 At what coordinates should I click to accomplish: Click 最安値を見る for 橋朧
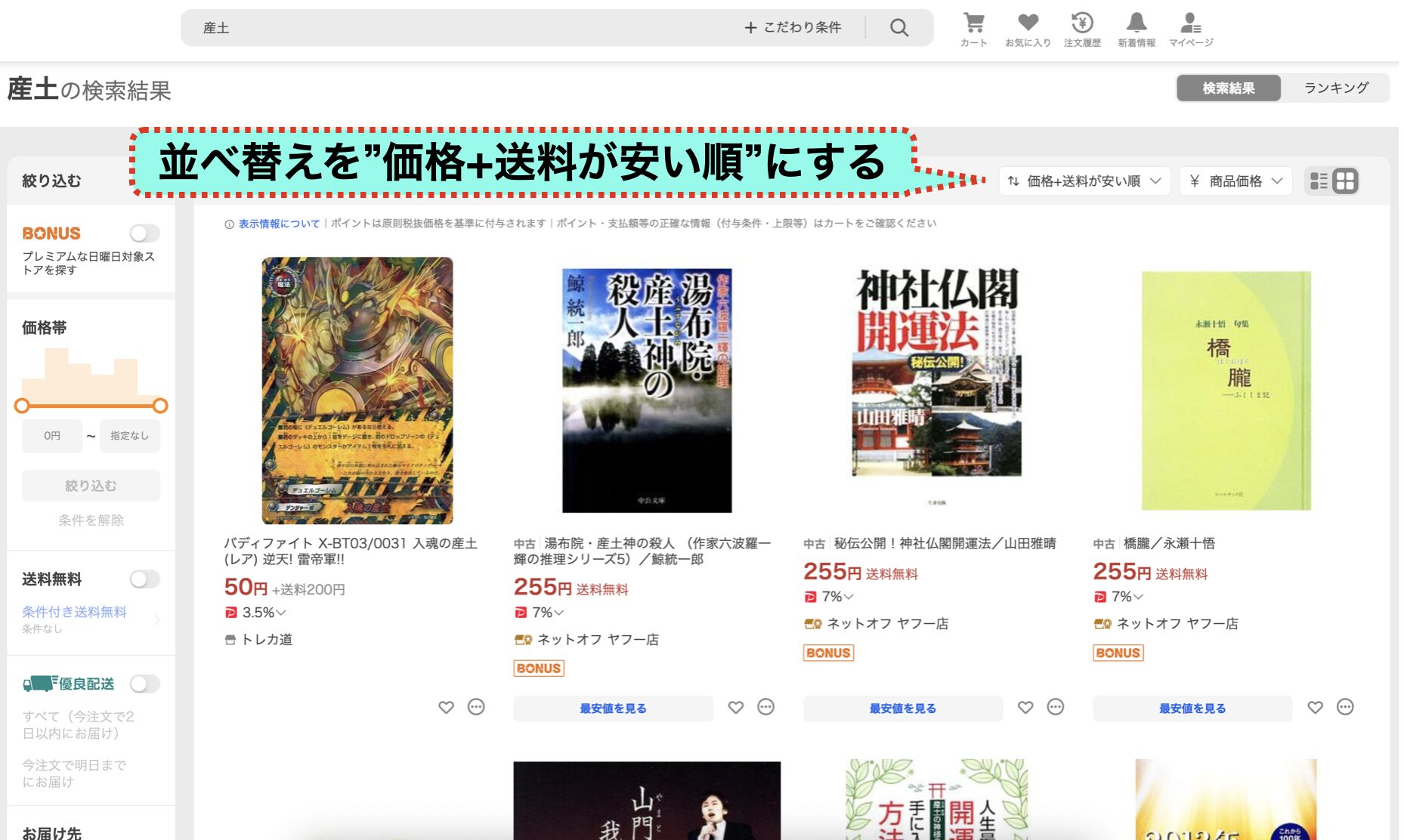(x=1192, y=709)
